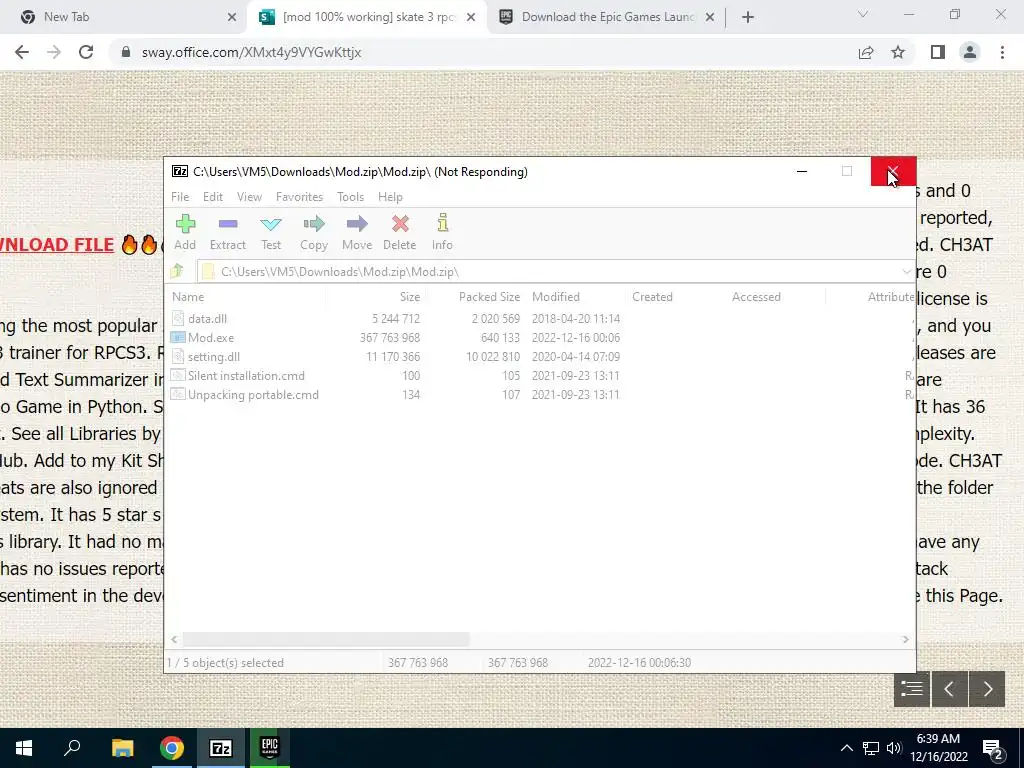The width and height of the screenshot is (1024, 768).
Task: Select the setting.dll file icon
Action: tap(178, 357)
